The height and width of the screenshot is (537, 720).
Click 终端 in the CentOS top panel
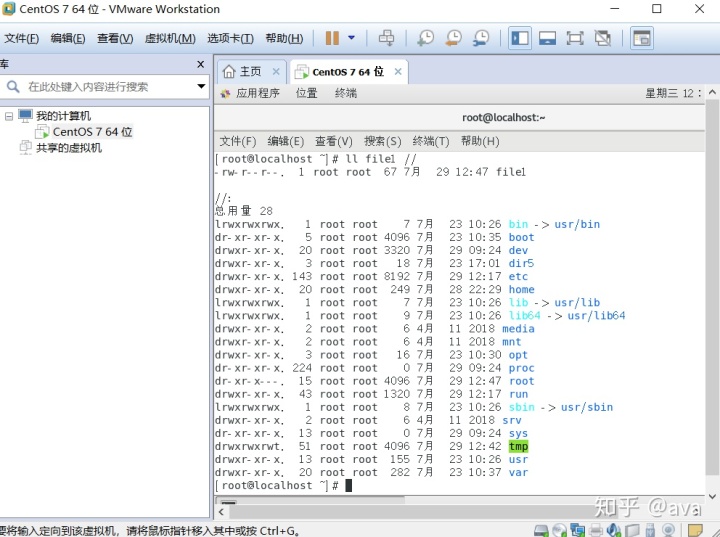[x=346, y=93]
